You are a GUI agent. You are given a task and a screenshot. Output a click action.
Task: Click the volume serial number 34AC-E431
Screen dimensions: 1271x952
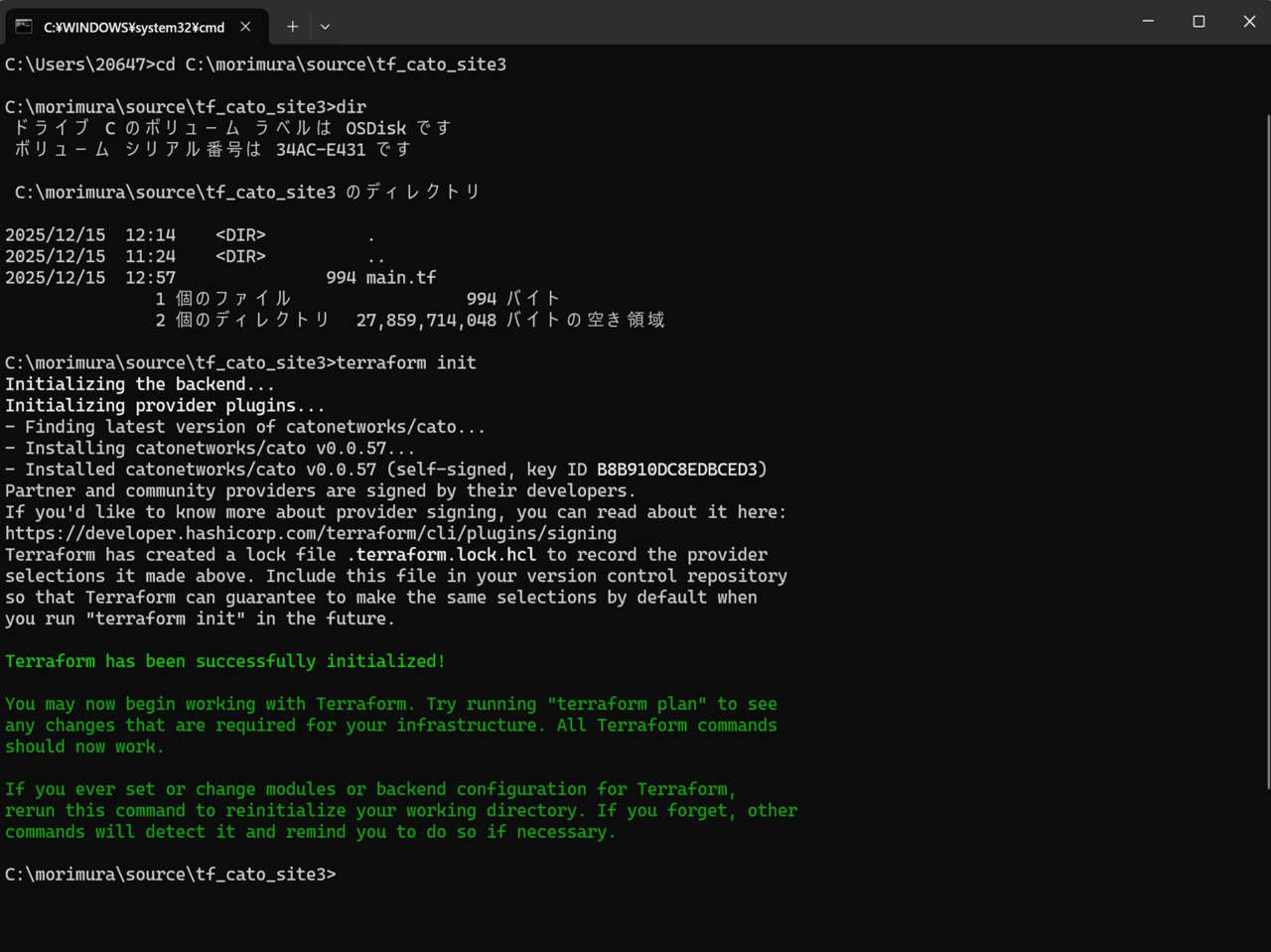(320, 150)
